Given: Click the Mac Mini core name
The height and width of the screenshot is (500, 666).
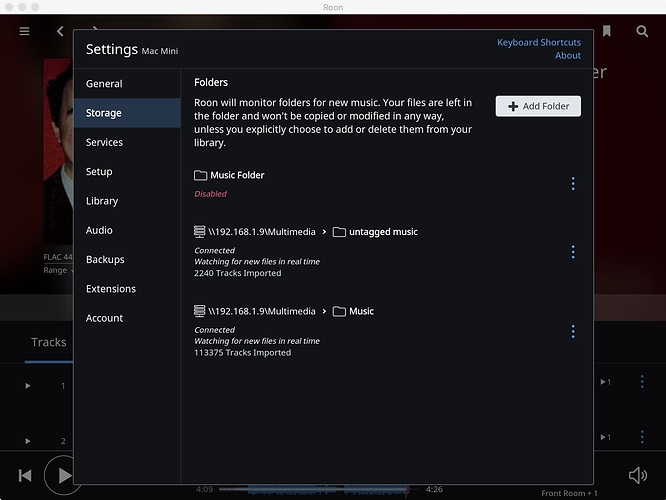Looking at the screenshot, I should pos(160,51).
